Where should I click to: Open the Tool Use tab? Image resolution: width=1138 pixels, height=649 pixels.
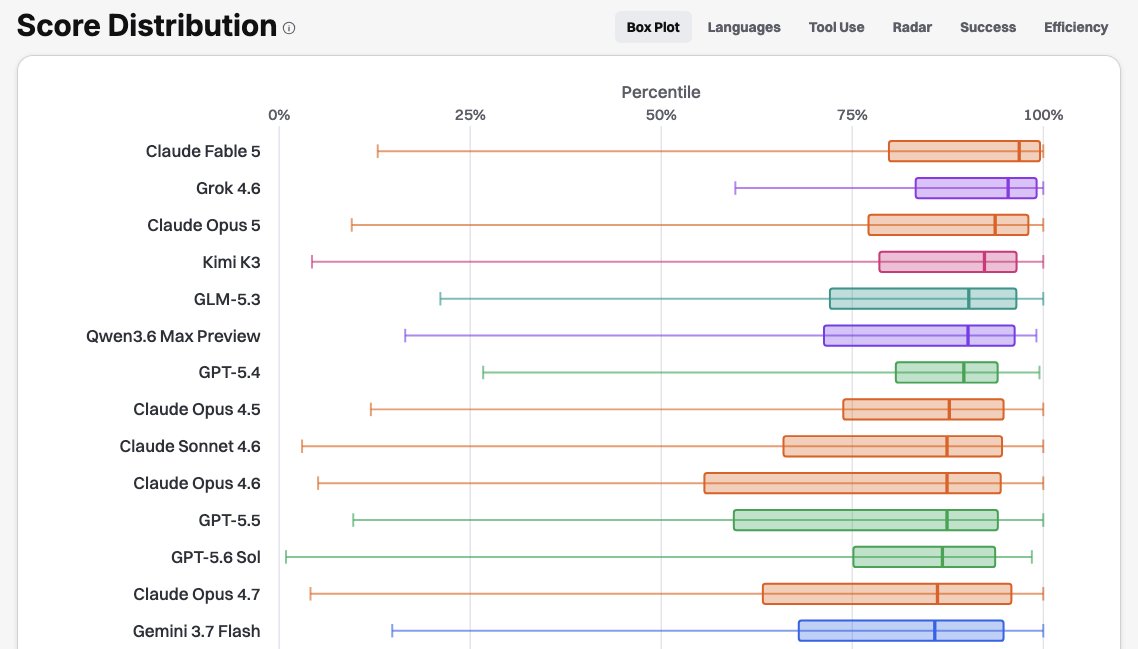[x=836, y=28]
